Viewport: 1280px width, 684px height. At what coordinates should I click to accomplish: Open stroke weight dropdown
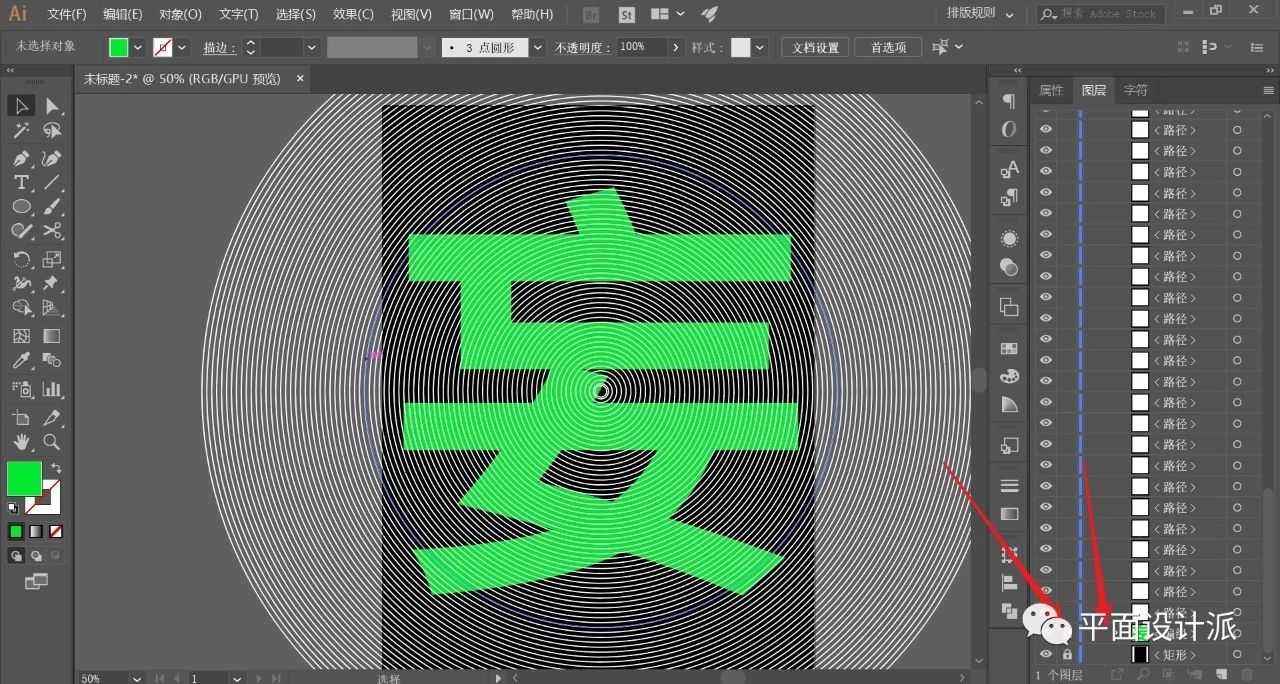pyautogui.click(x=311, y=47)
